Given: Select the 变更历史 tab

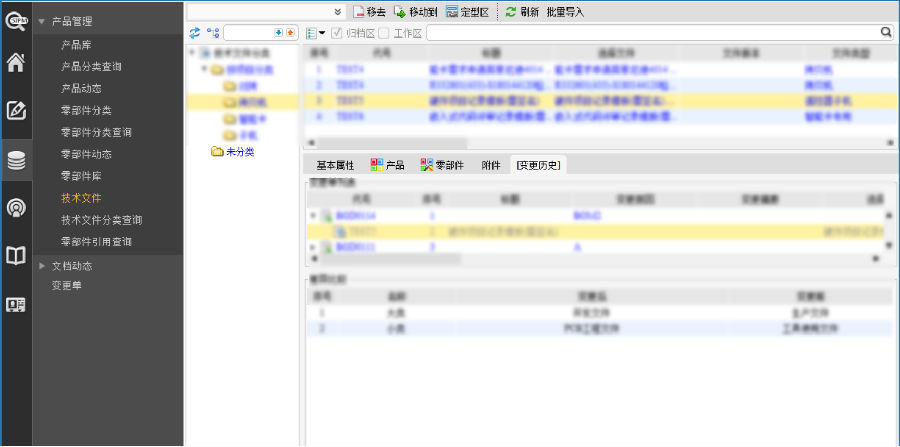Looking at the screenshot, I should coord(538,165).
